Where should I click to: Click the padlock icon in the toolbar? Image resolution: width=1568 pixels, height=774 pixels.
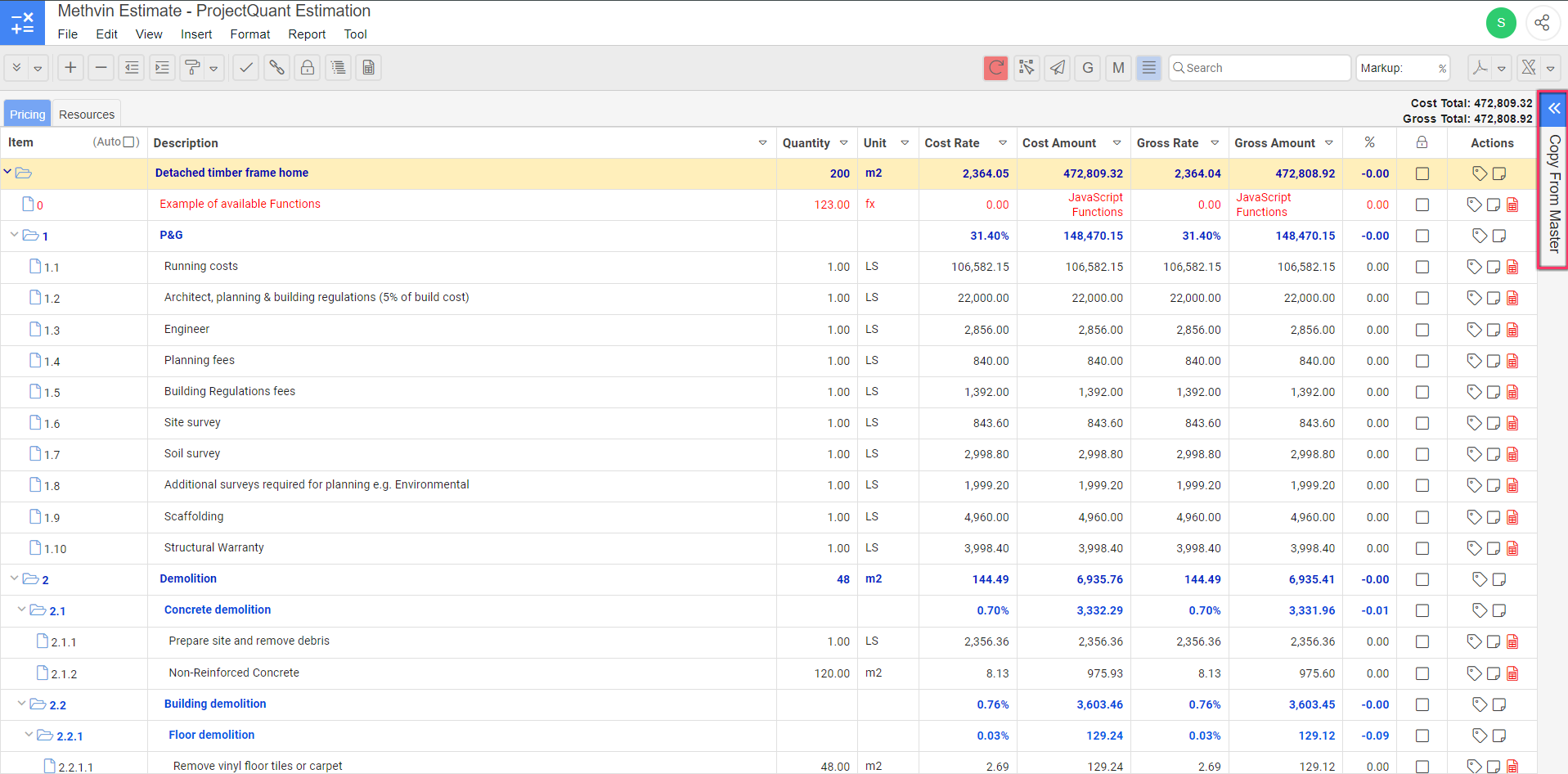click(x=308, y=68)
